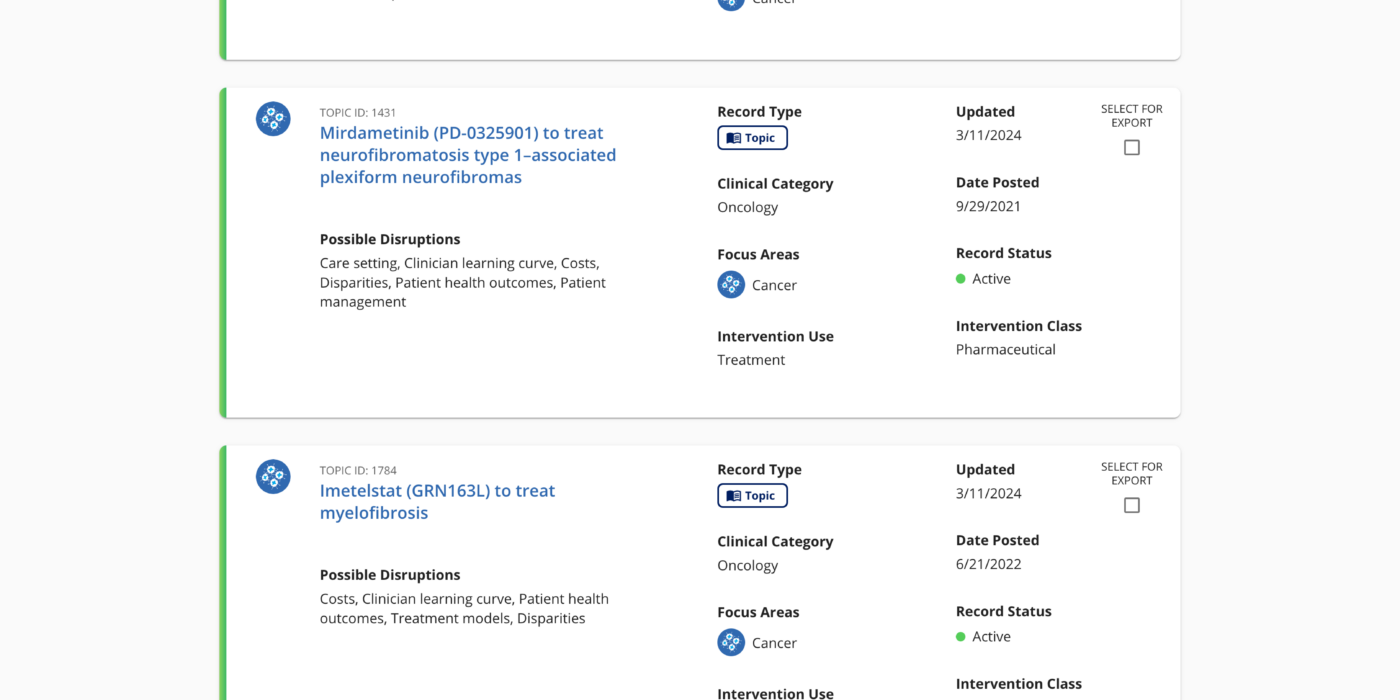
Task: Click the book icon inside Mirdametinib's Topic badge
Action: [733, 137]
